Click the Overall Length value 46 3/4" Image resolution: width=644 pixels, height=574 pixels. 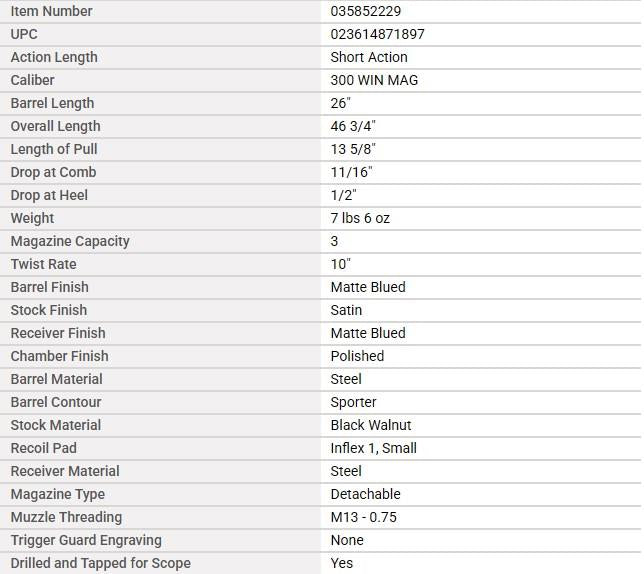[353, 126]
